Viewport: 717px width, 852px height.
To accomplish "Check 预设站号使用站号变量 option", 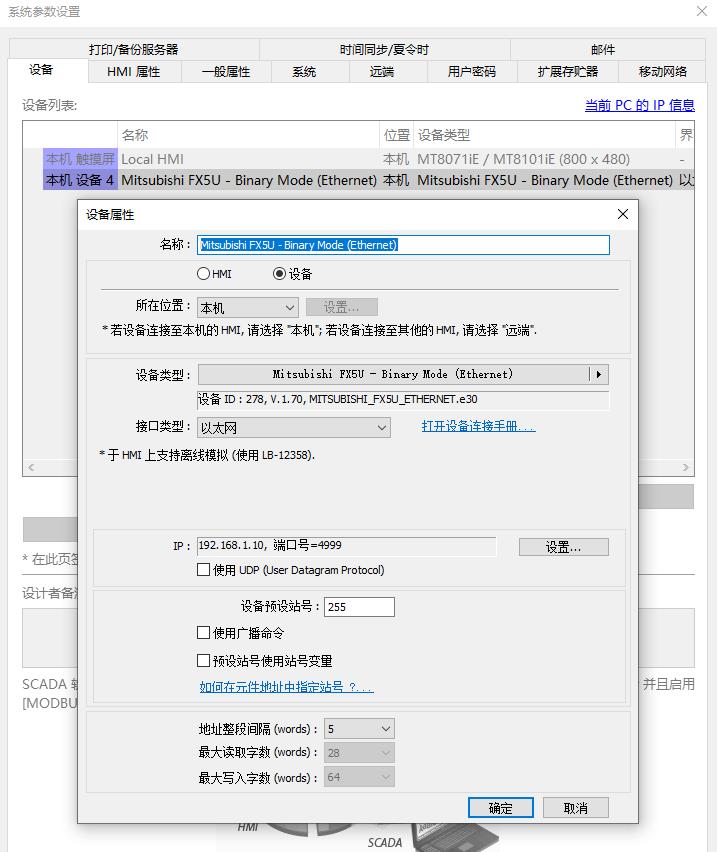I will 204,661.
